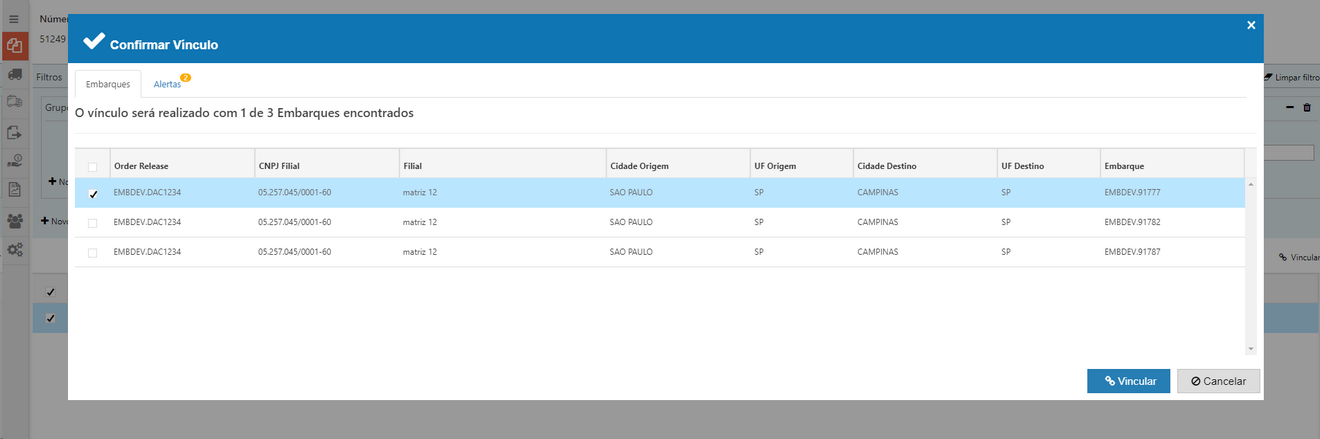The image size is (1320, 439).
Task: Click the Cancelar button
Action: coord(1218,381)
